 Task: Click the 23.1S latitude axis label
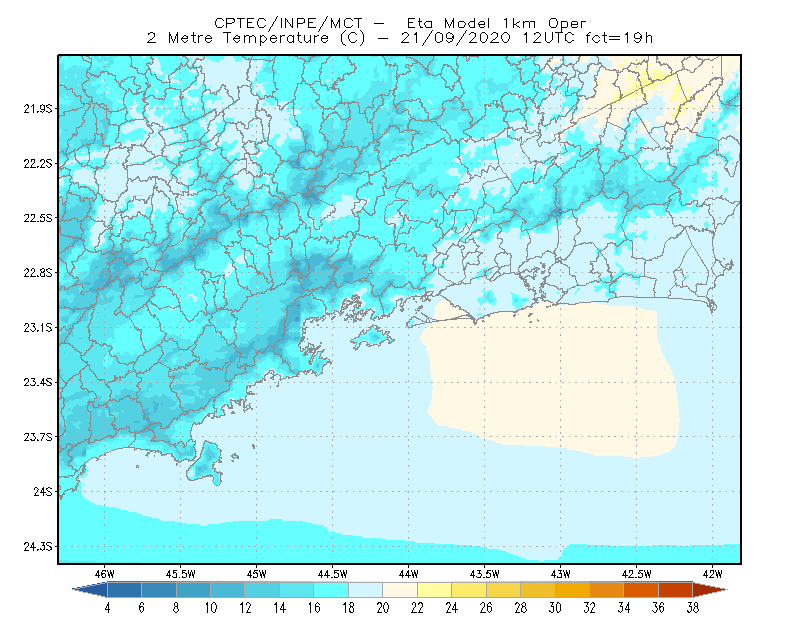point(38,328)
